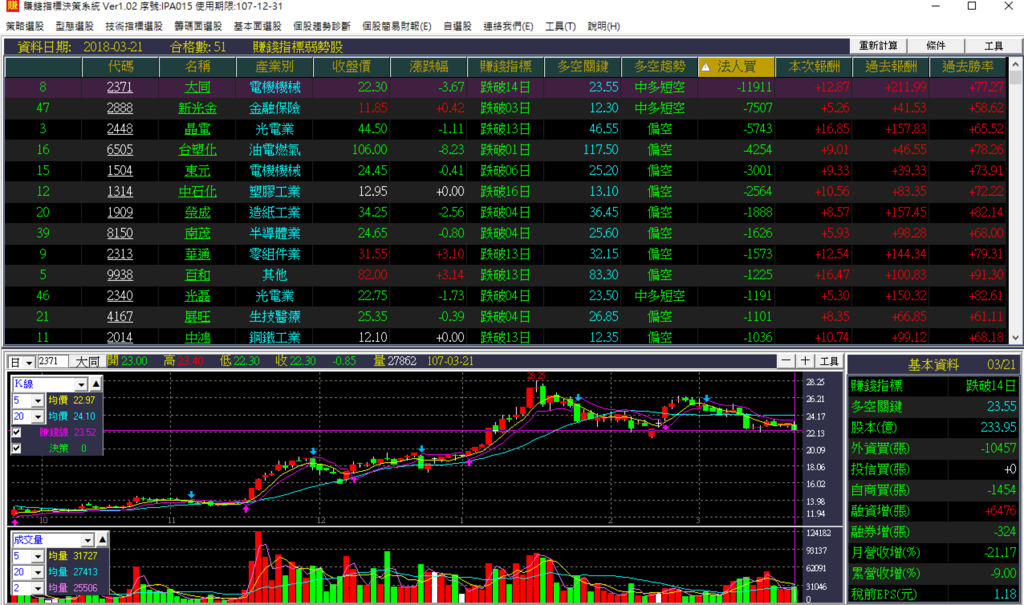Collapse the K線 chart panel with triangle button

click(x=96, y=384)
